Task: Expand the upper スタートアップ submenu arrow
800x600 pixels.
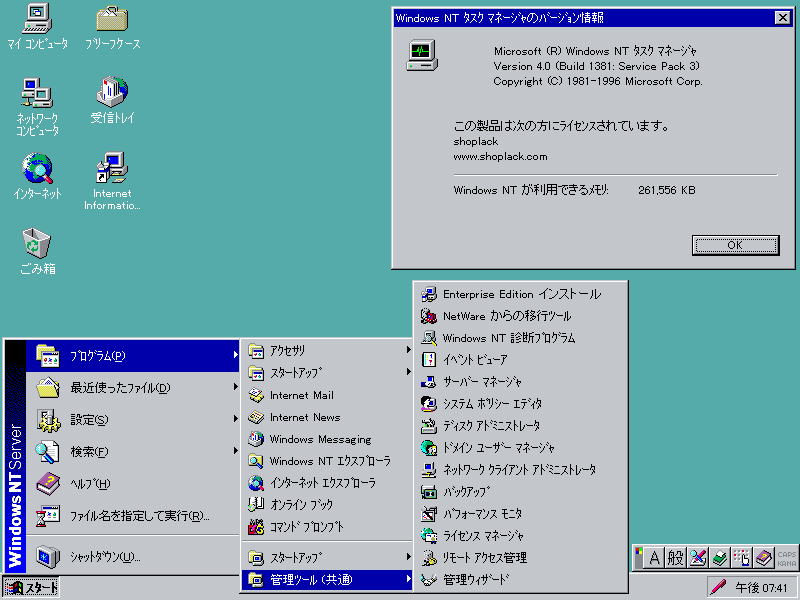Action: tap(408, 372)
